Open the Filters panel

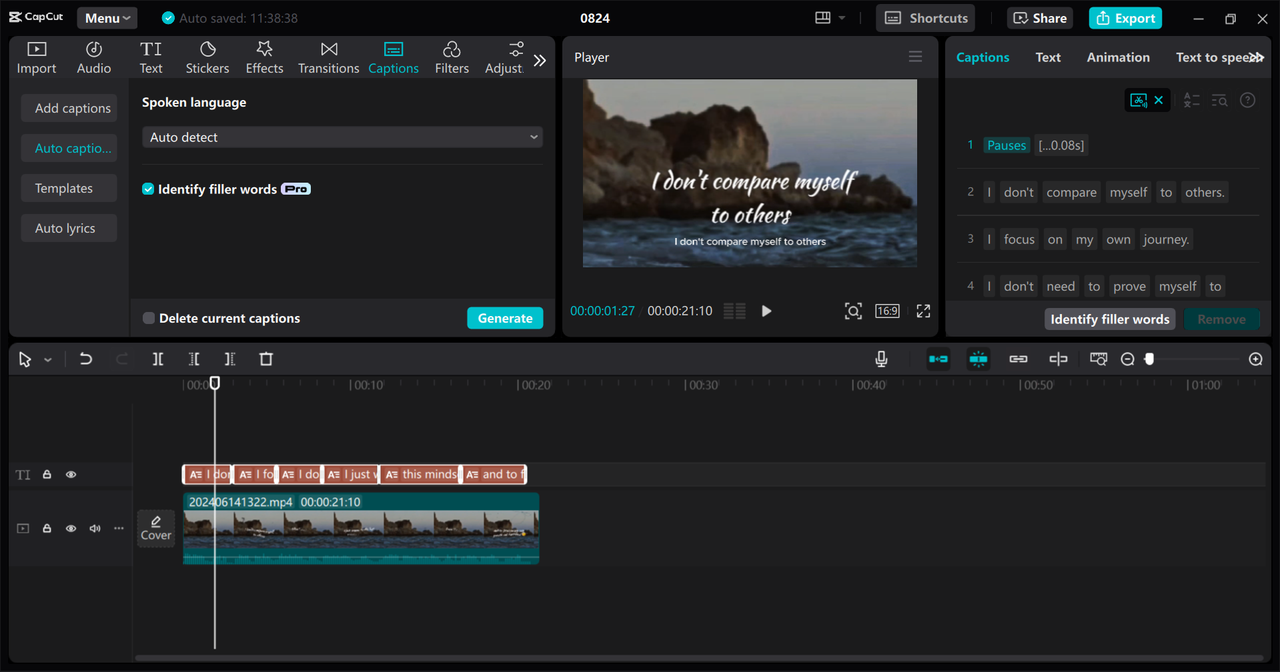pos(451,58)
